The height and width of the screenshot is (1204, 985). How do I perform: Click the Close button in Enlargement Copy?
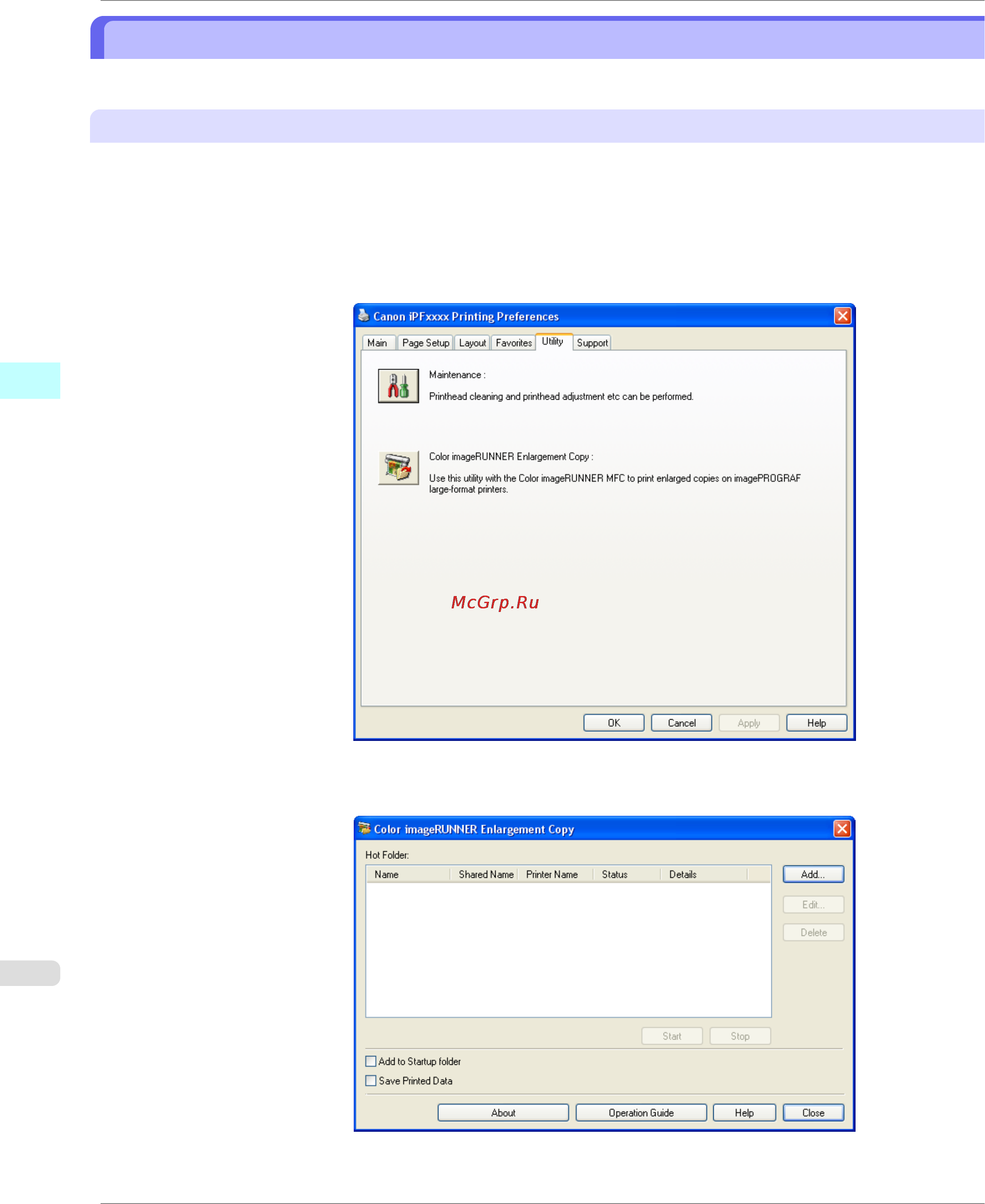pyautogui.click(x=813, y=1112)
